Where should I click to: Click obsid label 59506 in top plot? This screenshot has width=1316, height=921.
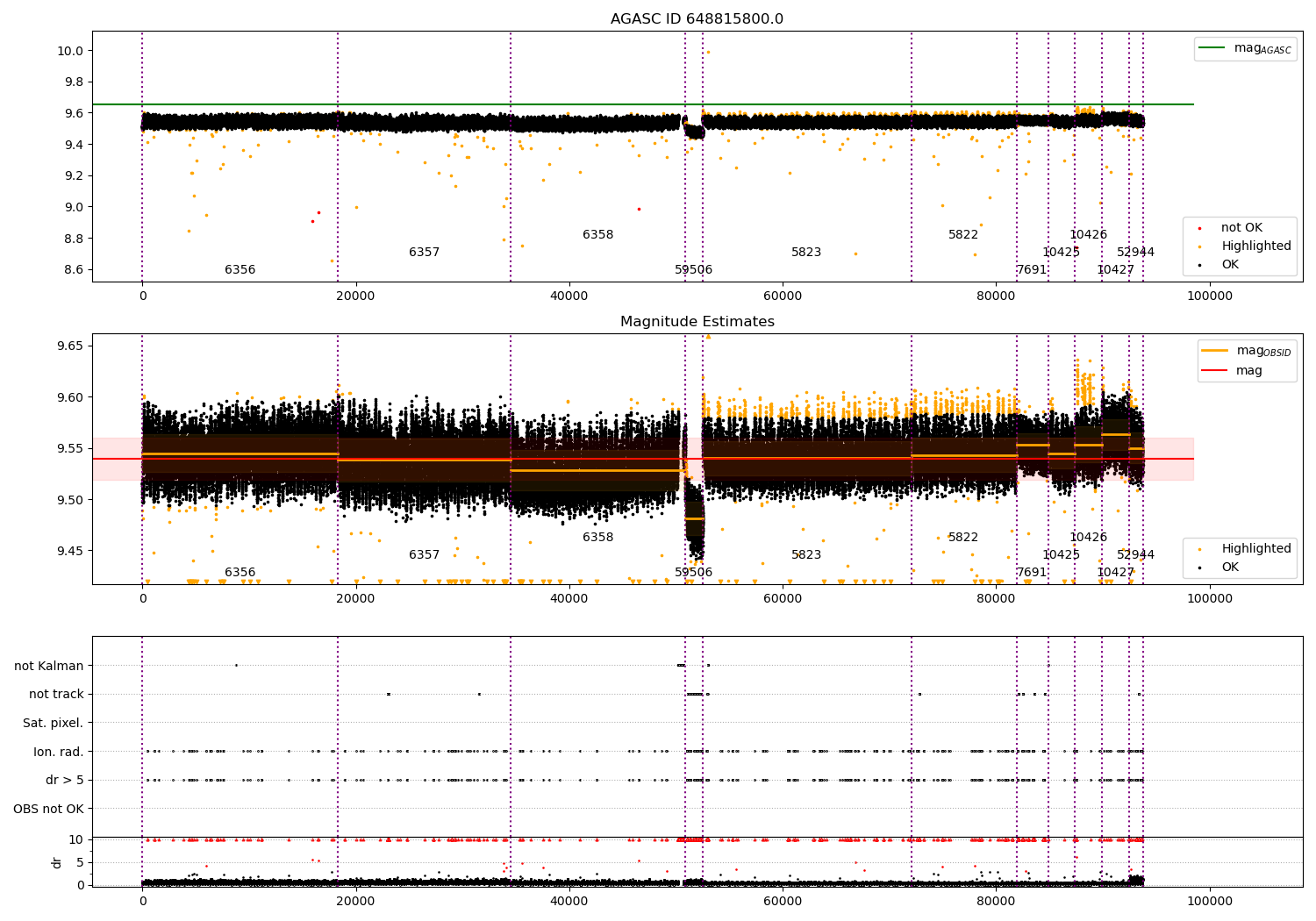point(693,270)
